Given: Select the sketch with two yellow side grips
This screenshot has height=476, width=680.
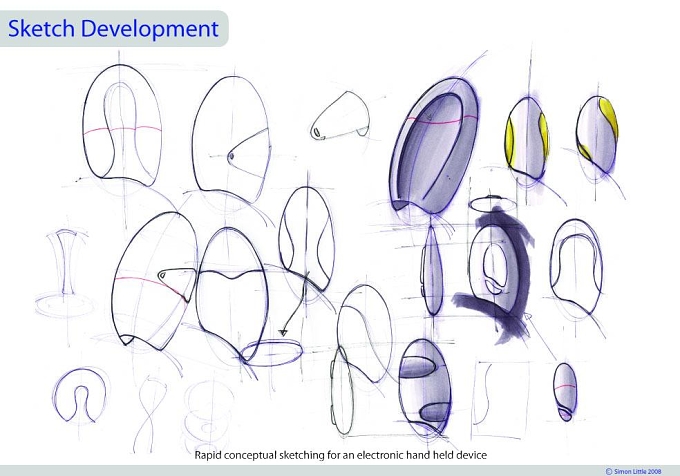Looking at the screenshot, I should click(527, 138).
